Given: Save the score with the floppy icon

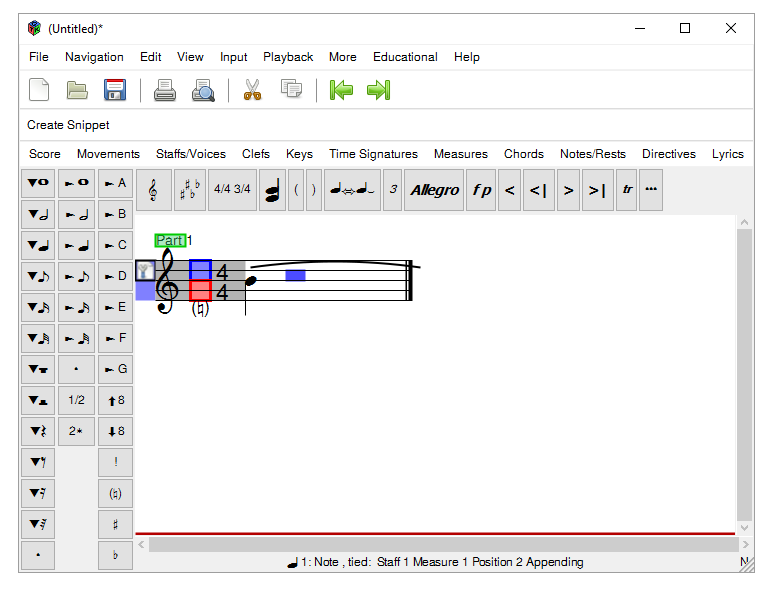Looking at the screenshot, I should coord(115,90).
